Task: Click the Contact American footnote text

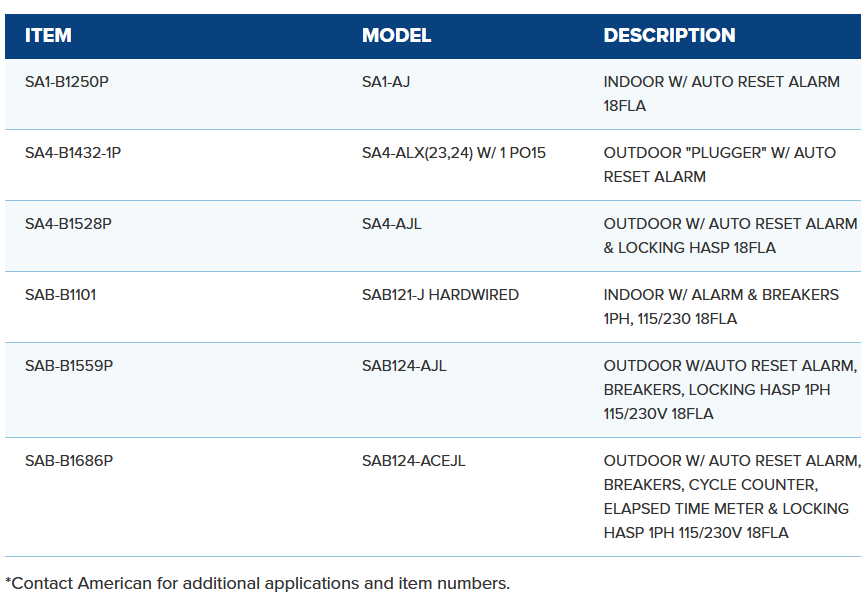Action: [x=257, y=583]
